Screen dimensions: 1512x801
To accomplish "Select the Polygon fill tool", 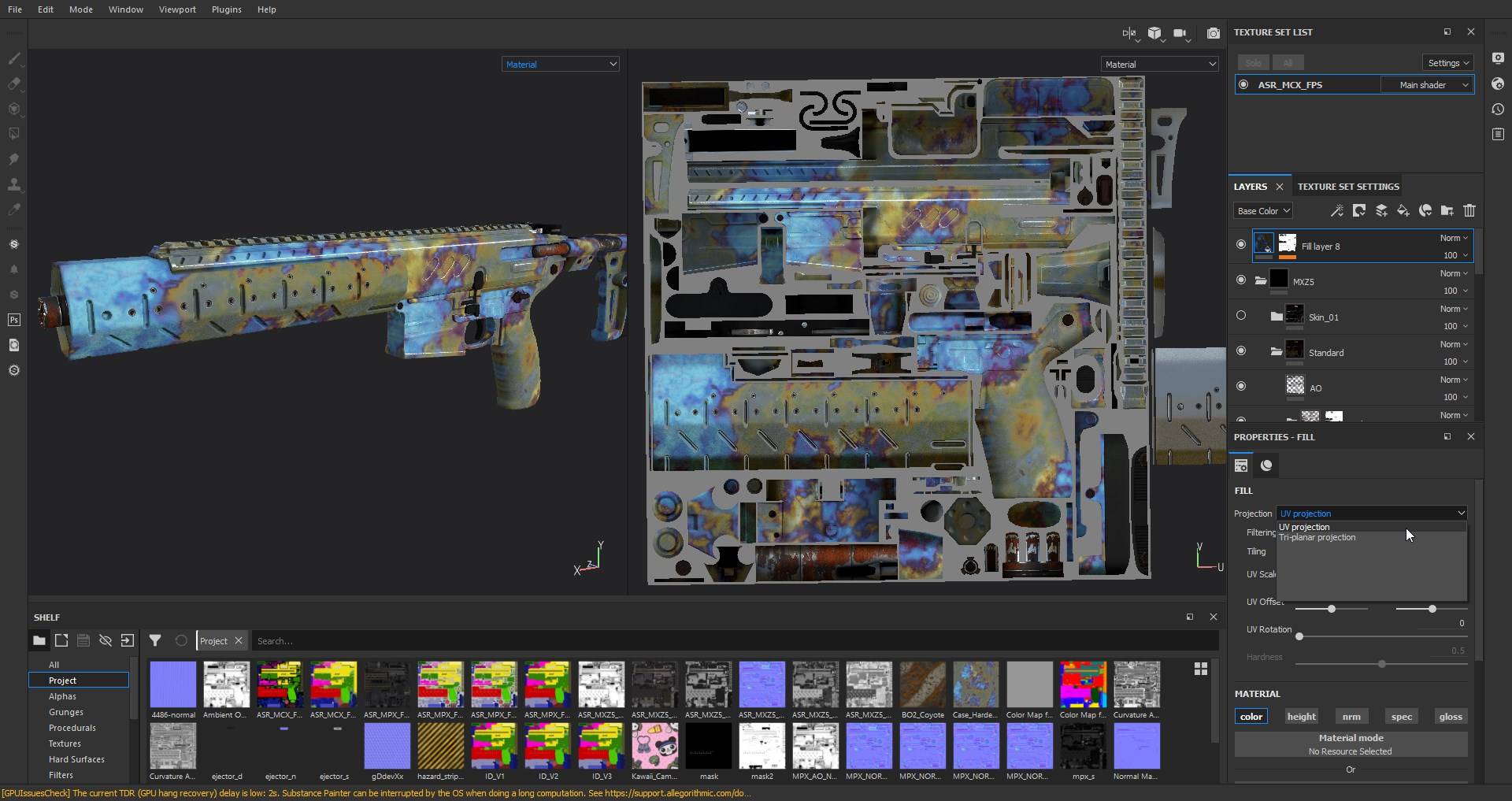I will (x=13, y=134).
